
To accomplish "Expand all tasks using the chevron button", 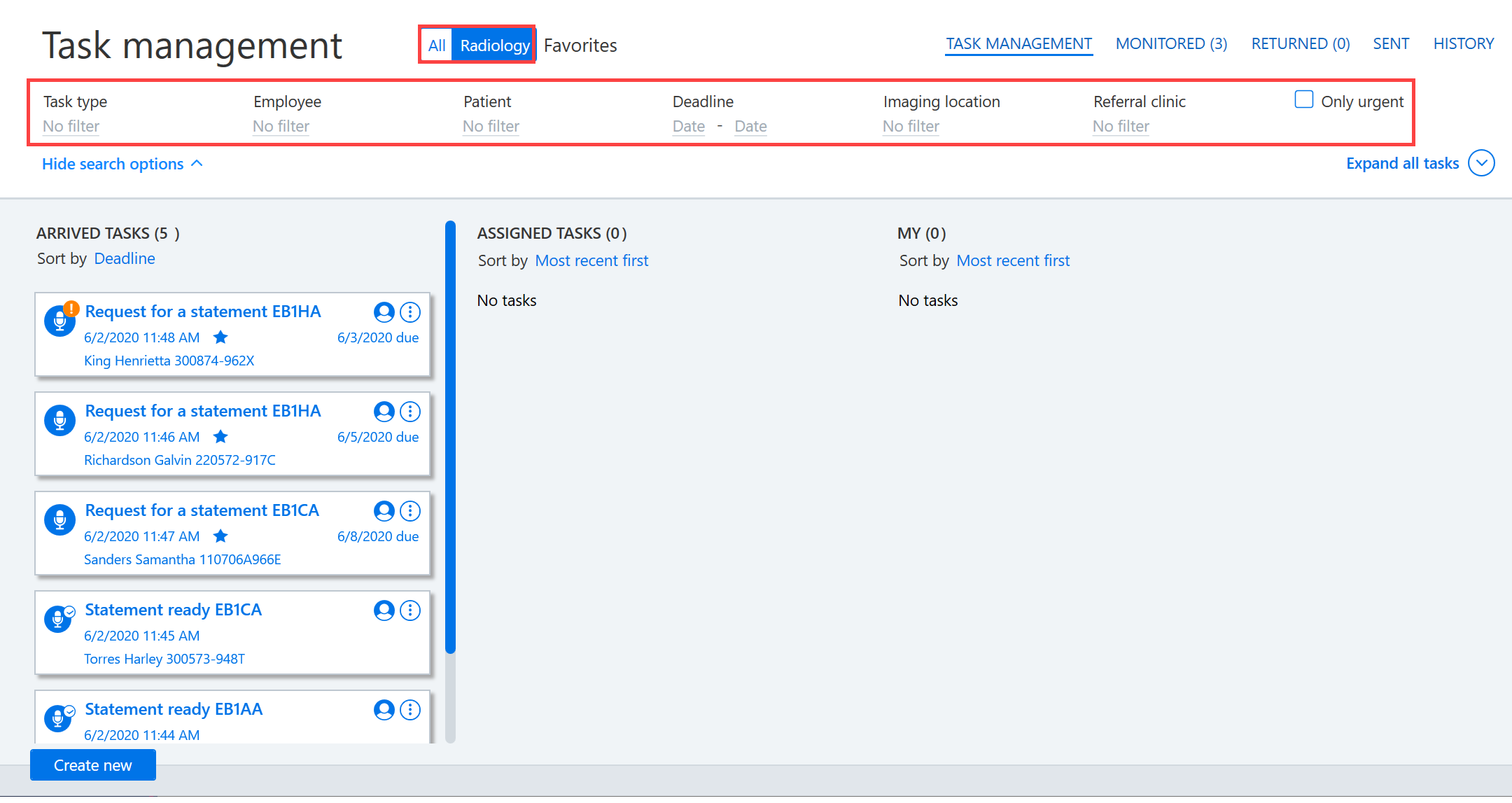I will coord(1481,163).
